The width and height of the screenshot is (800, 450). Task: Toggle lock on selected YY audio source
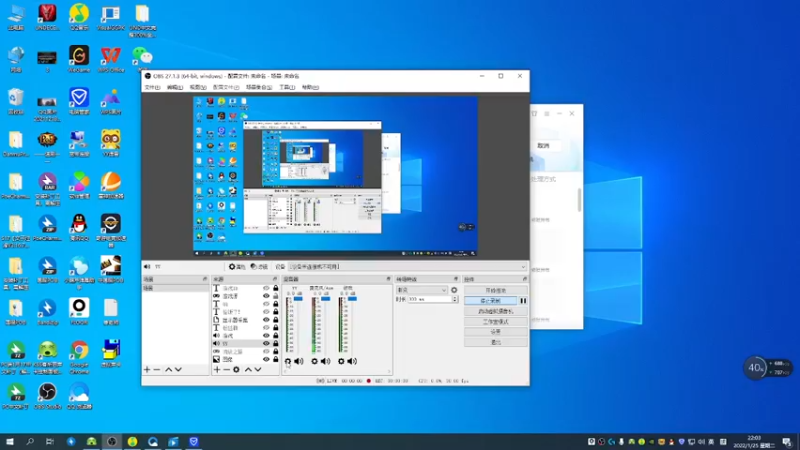(x=276, y=343)
